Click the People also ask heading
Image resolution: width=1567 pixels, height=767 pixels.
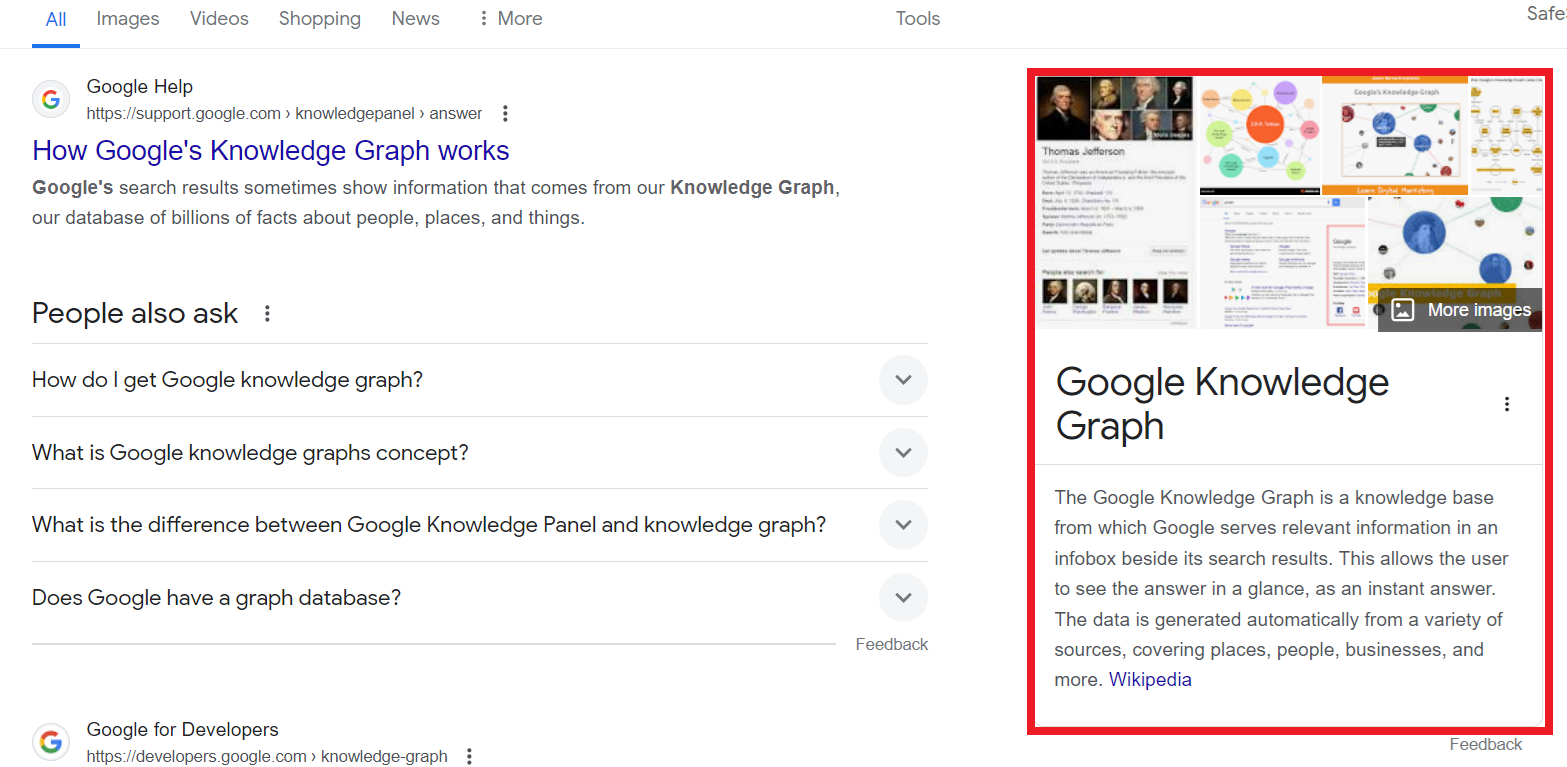135,314
